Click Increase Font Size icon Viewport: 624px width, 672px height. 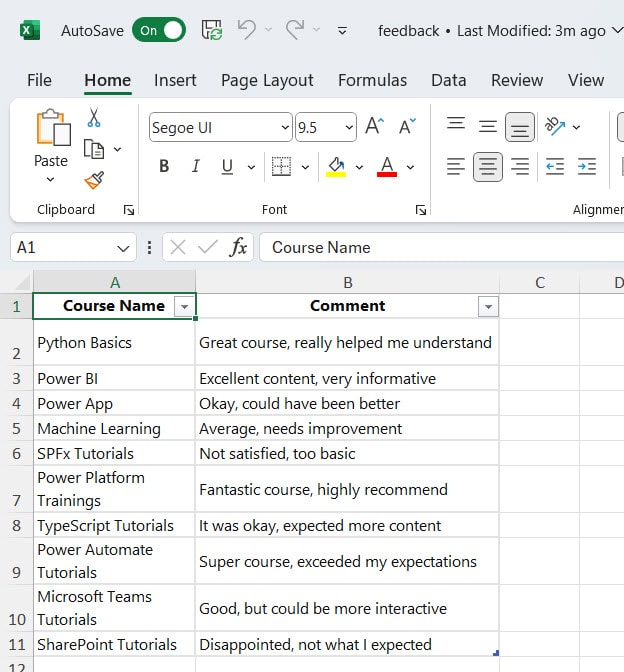click(375, 126)
